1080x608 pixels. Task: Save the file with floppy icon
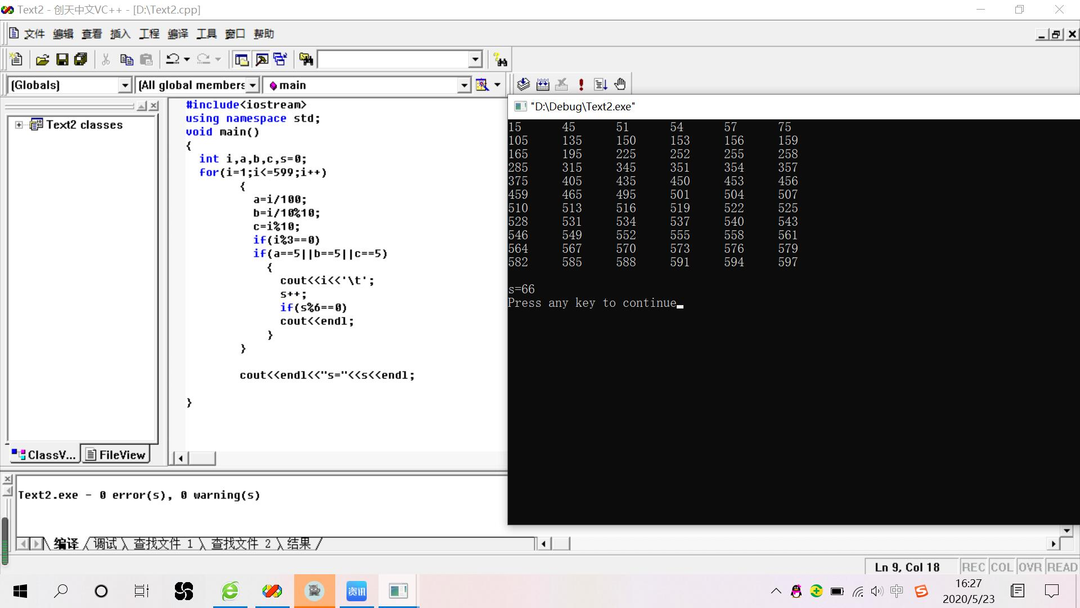(x=62, y=60)
